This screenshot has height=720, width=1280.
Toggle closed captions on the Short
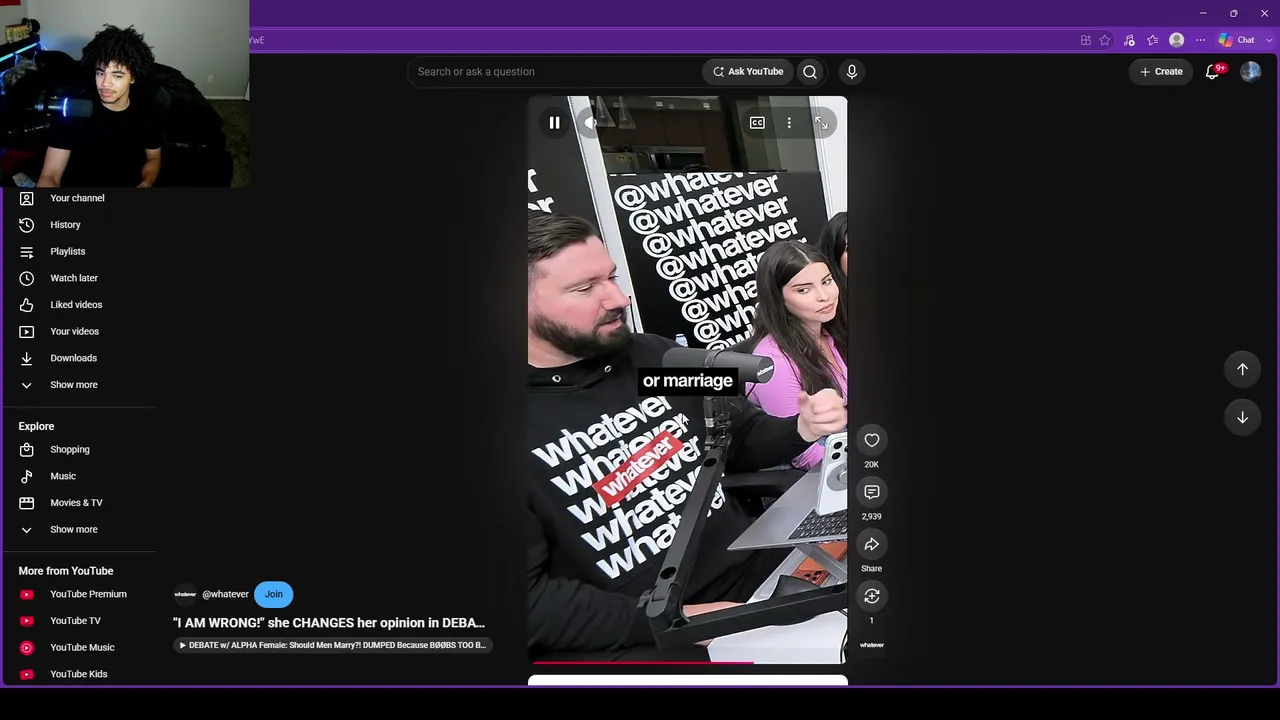coord(757,123)
